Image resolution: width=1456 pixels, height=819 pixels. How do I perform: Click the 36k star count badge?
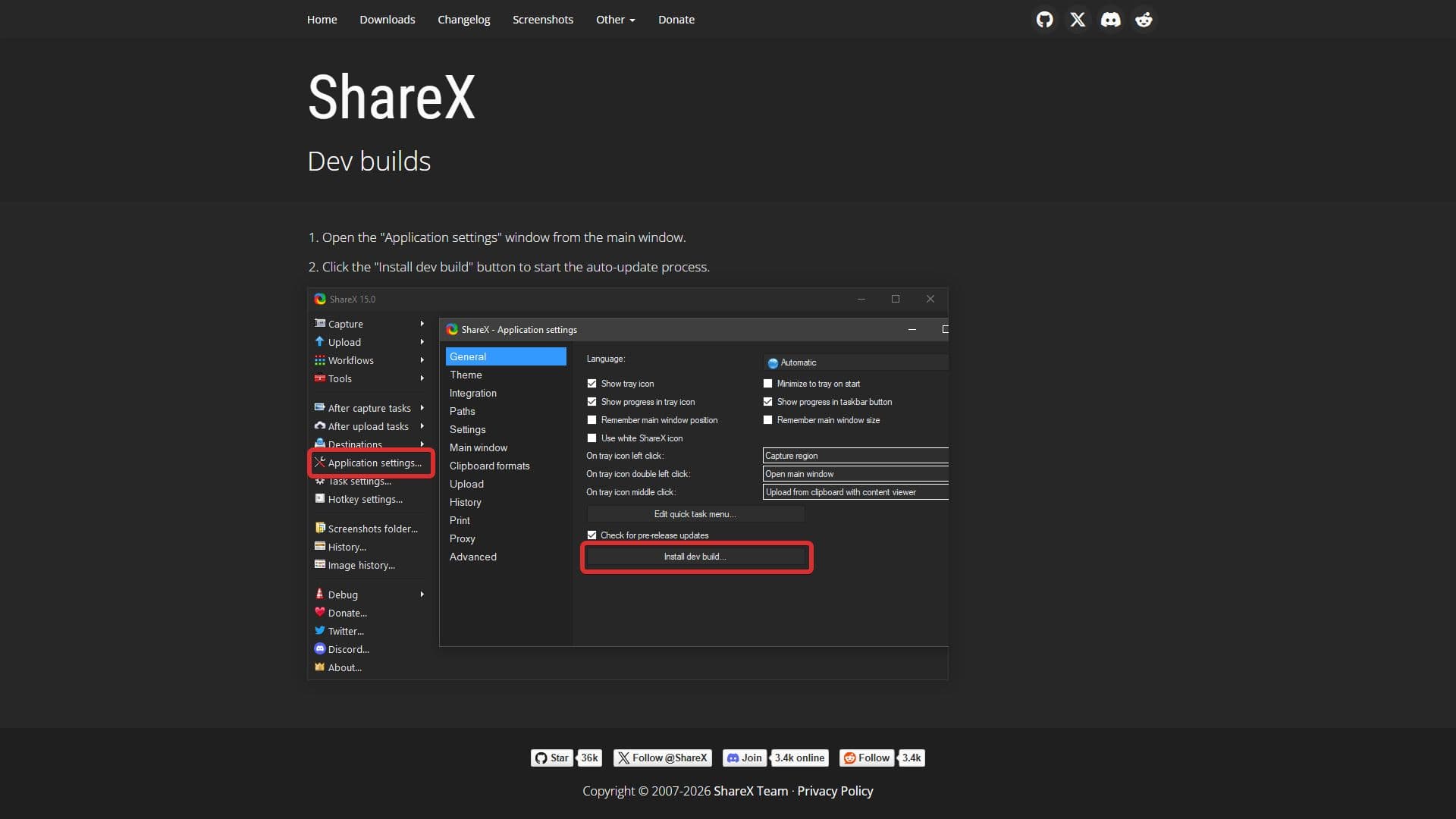tap(589, 758)
